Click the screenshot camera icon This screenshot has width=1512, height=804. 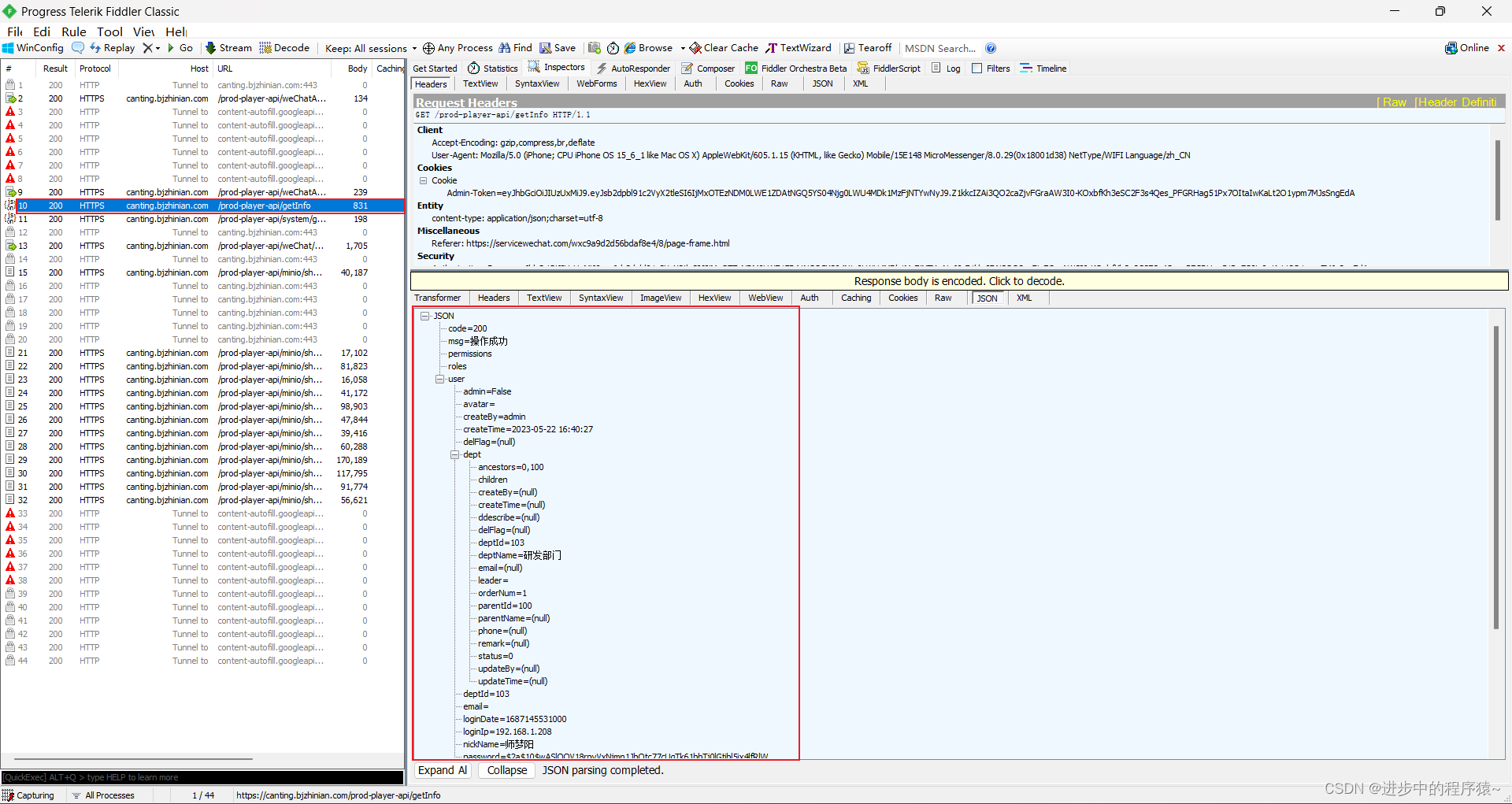[595, 48]
